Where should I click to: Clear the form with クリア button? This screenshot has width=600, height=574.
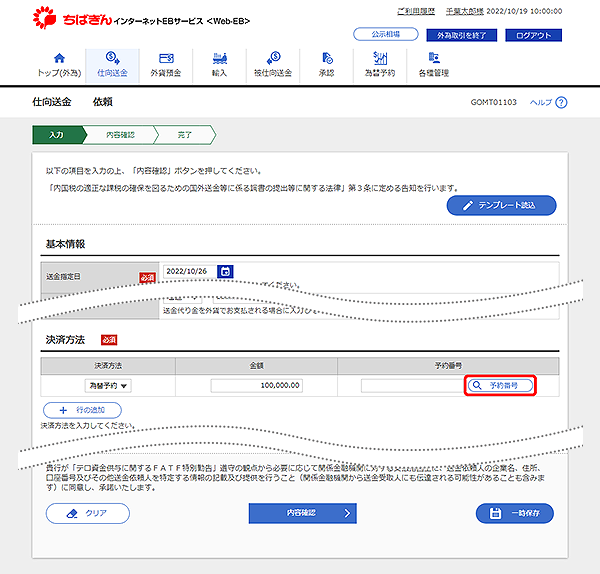pos(88,513)
